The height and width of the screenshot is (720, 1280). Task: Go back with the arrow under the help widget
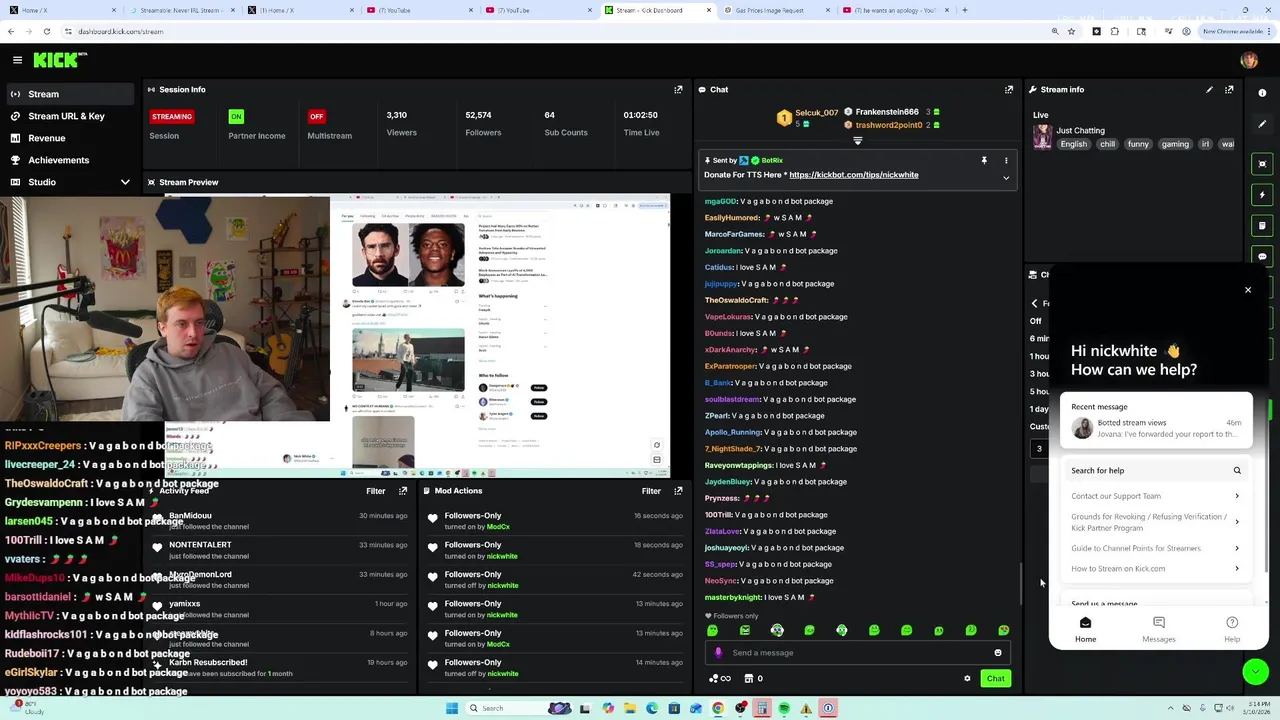click(1035, 303)
